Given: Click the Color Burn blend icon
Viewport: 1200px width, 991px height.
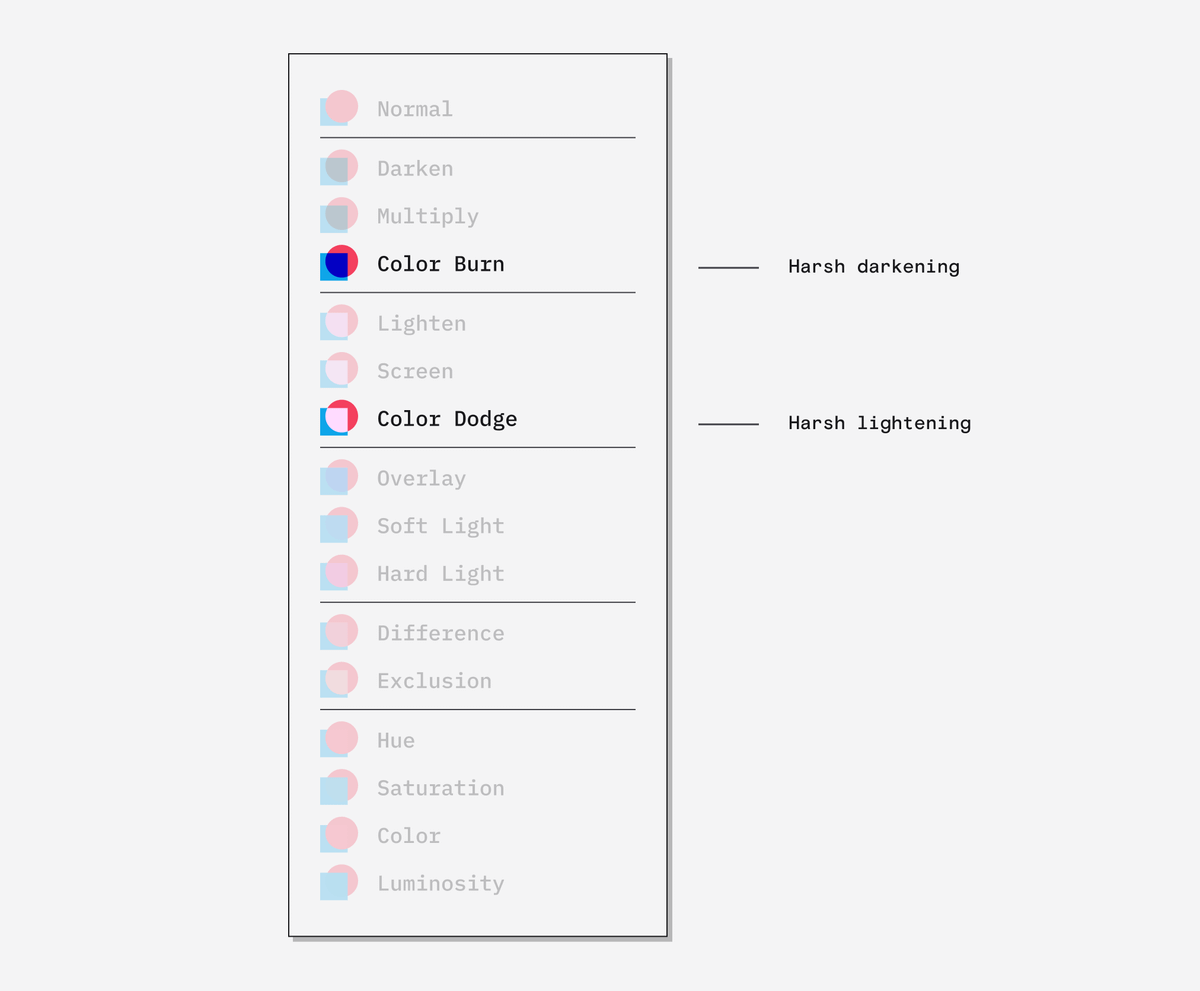Looking at the screenshot, I should (338, 264).
